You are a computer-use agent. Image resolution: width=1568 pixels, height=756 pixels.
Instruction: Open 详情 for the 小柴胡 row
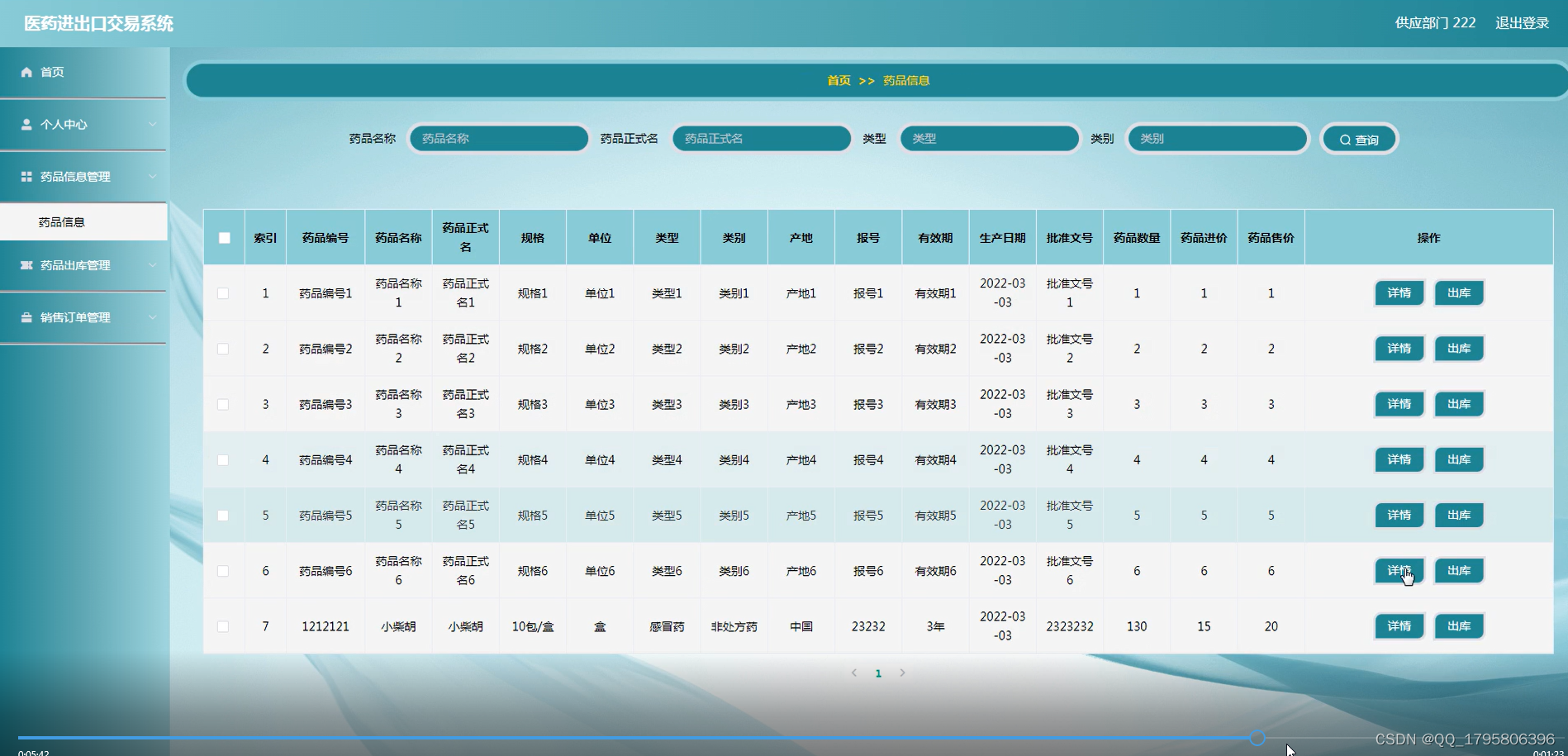click(x=1399, y=626)
